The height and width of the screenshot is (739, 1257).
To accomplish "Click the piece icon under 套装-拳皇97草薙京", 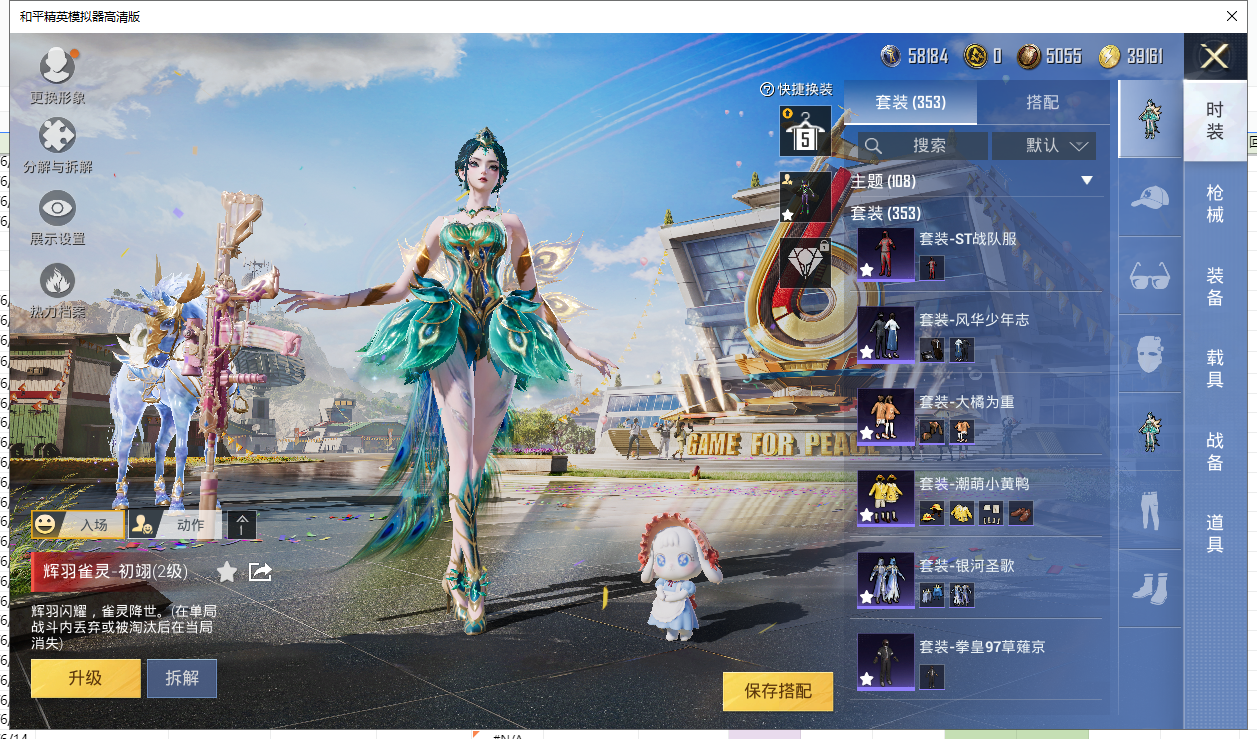I will tap(932, 677).
